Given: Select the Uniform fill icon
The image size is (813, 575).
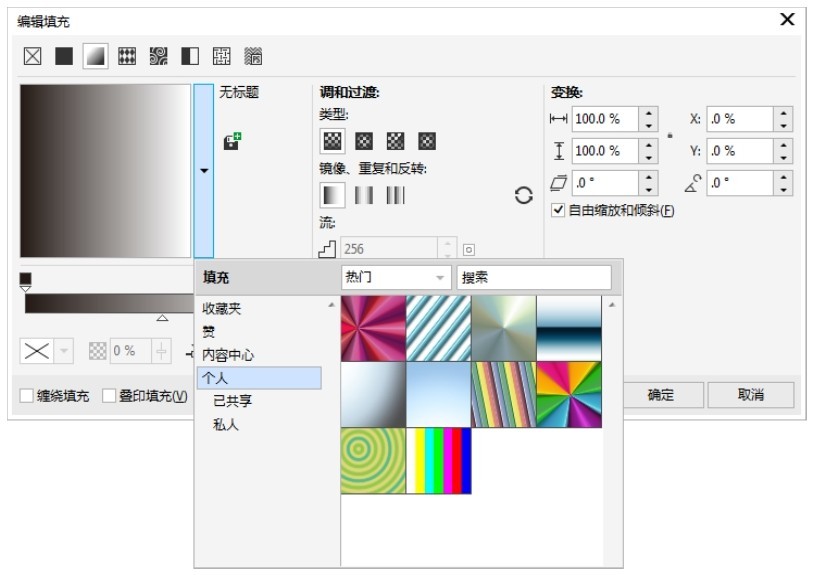Looking at the screenshot, I should [64, 56].
